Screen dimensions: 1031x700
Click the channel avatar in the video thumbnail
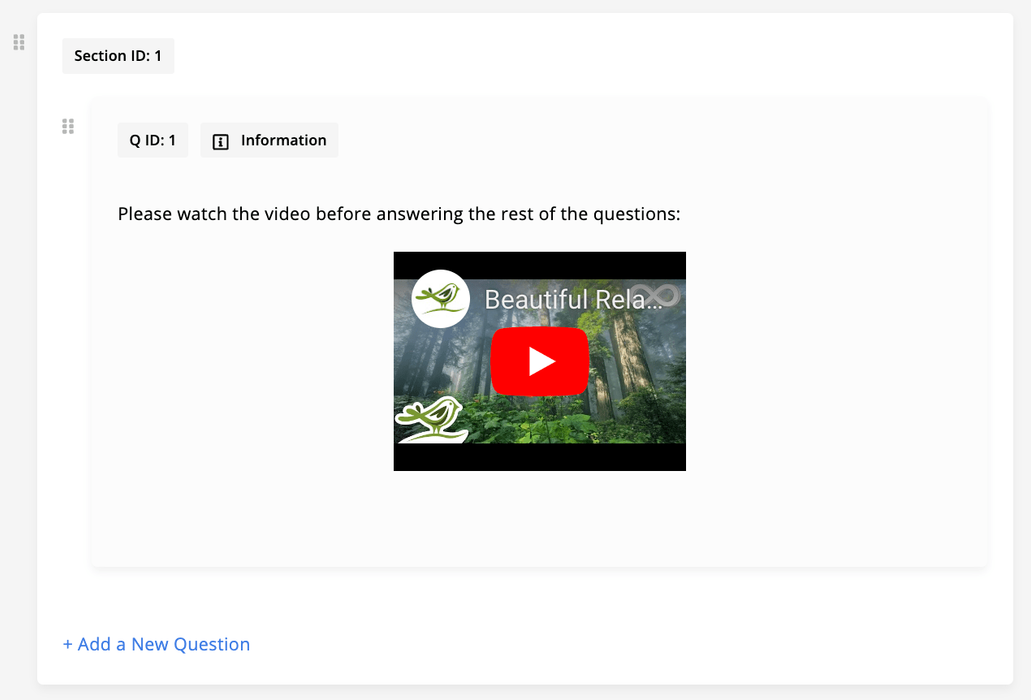[441, 298]
